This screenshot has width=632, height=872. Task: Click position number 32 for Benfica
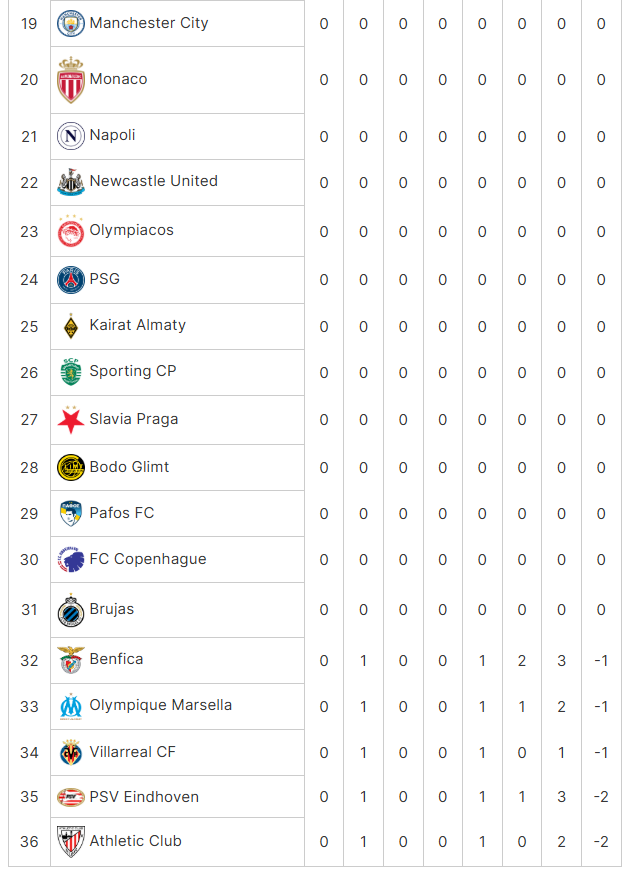29,661
